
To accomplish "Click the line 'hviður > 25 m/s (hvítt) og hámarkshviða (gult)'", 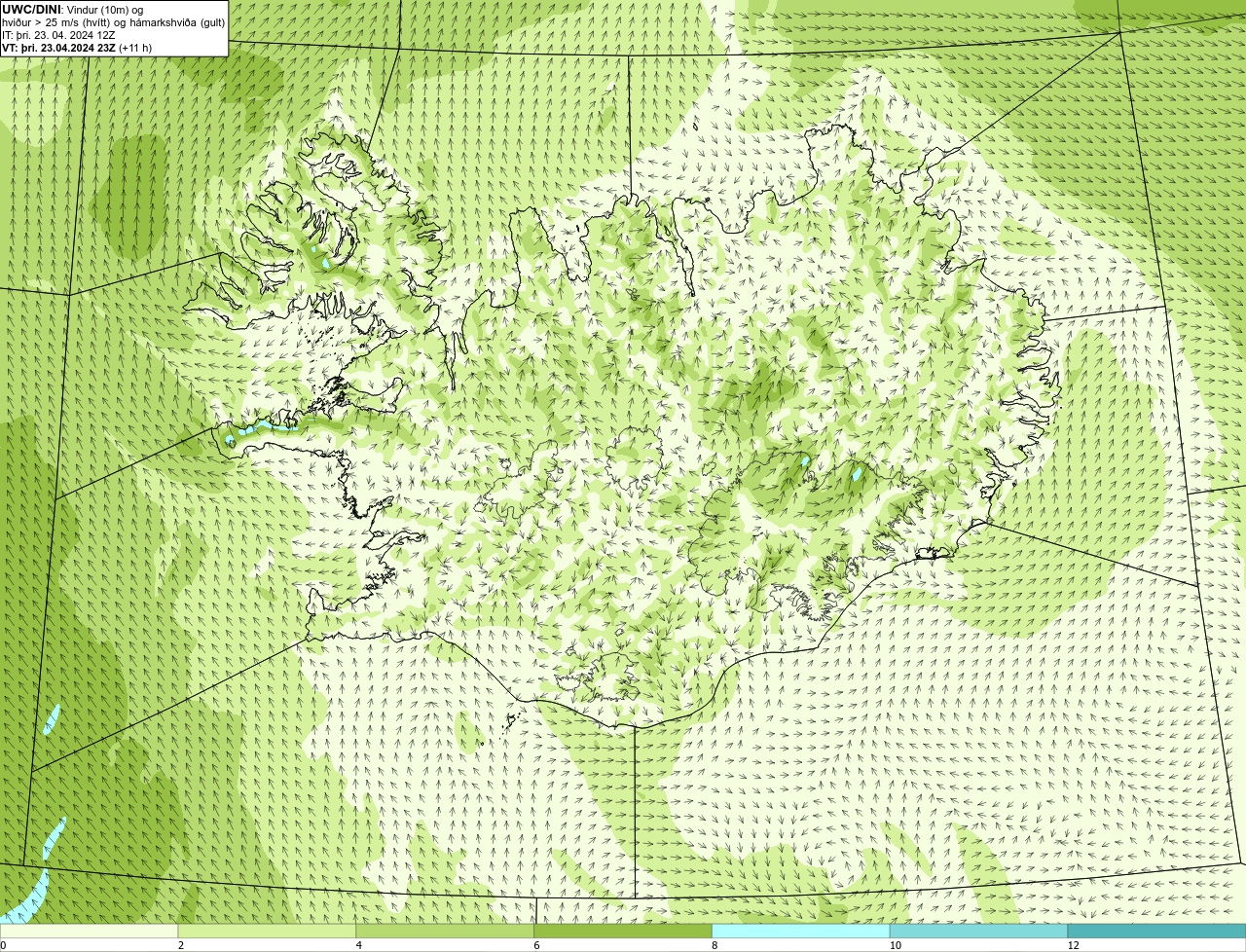I will tap(113, 21).
